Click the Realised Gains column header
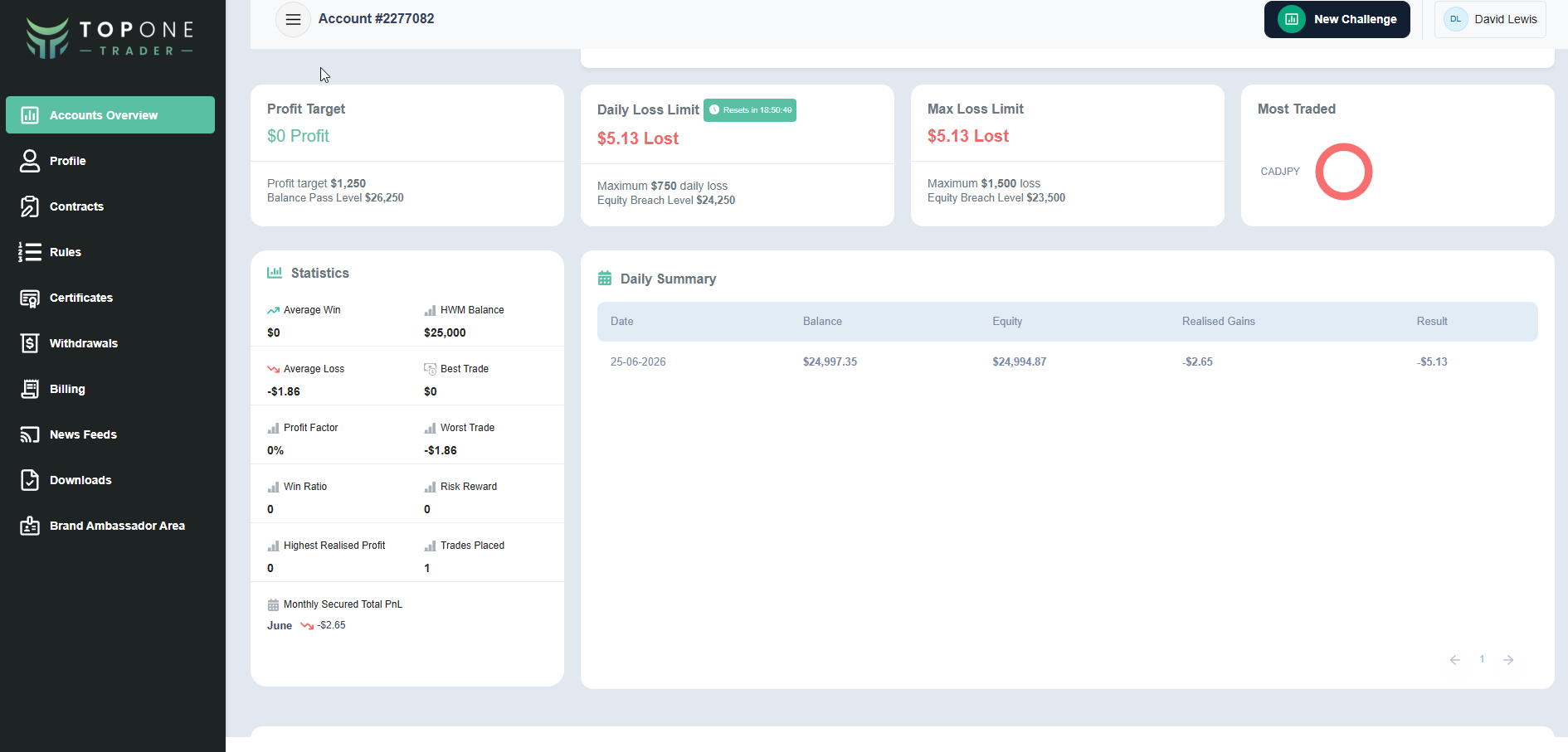1568x752 pixels. 1219,322
